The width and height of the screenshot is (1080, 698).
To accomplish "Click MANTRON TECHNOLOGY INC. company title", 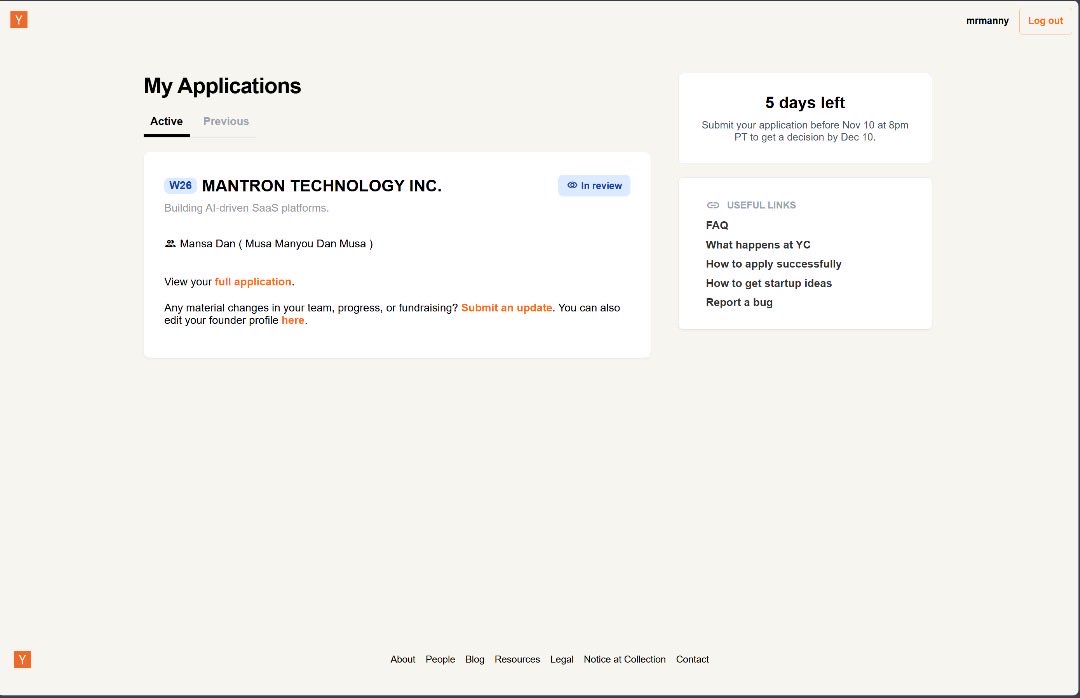I will tap(322, 186).
